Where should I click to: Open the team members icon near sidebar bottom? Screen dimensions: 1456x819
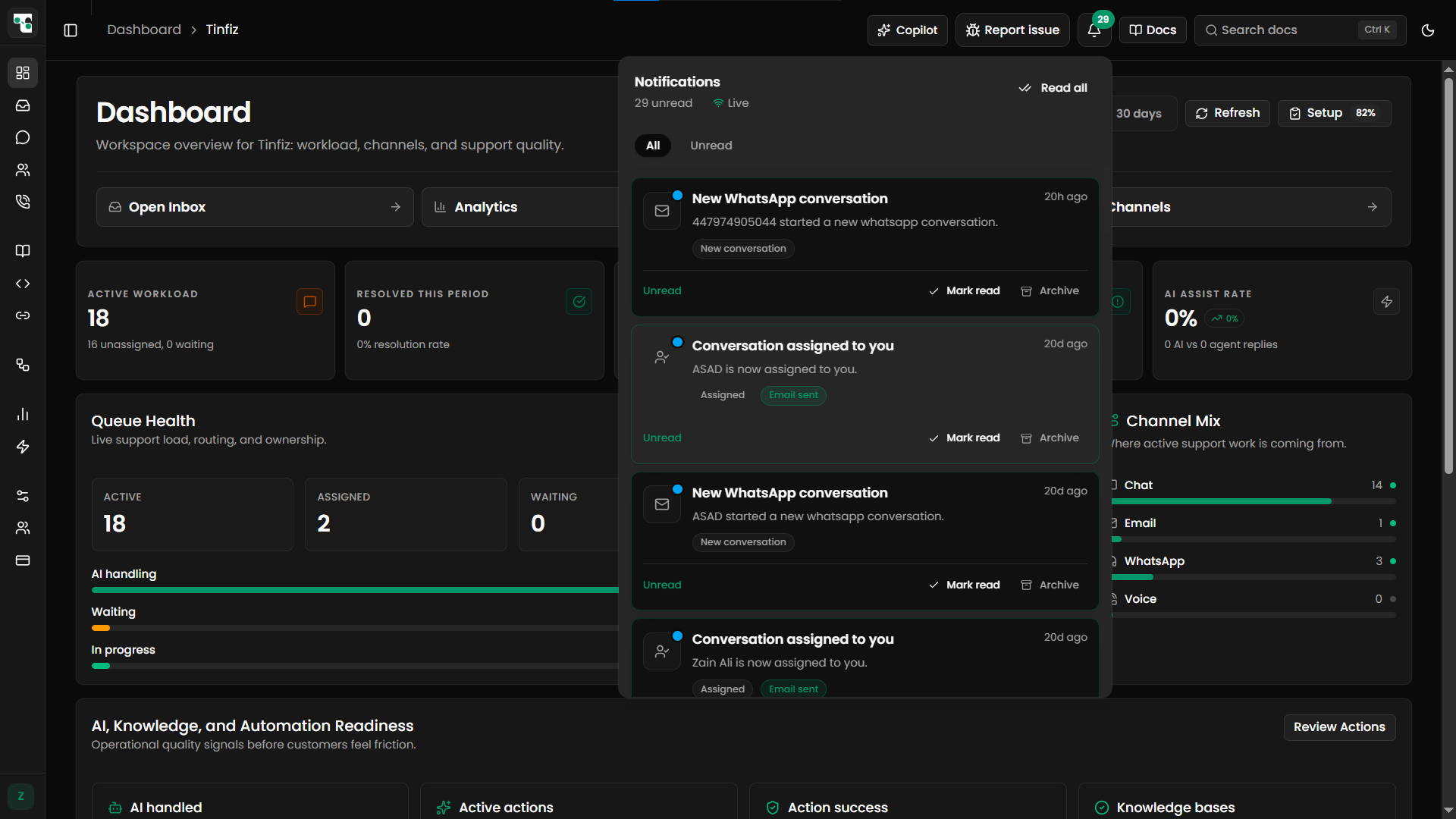(x=23, y=528)
